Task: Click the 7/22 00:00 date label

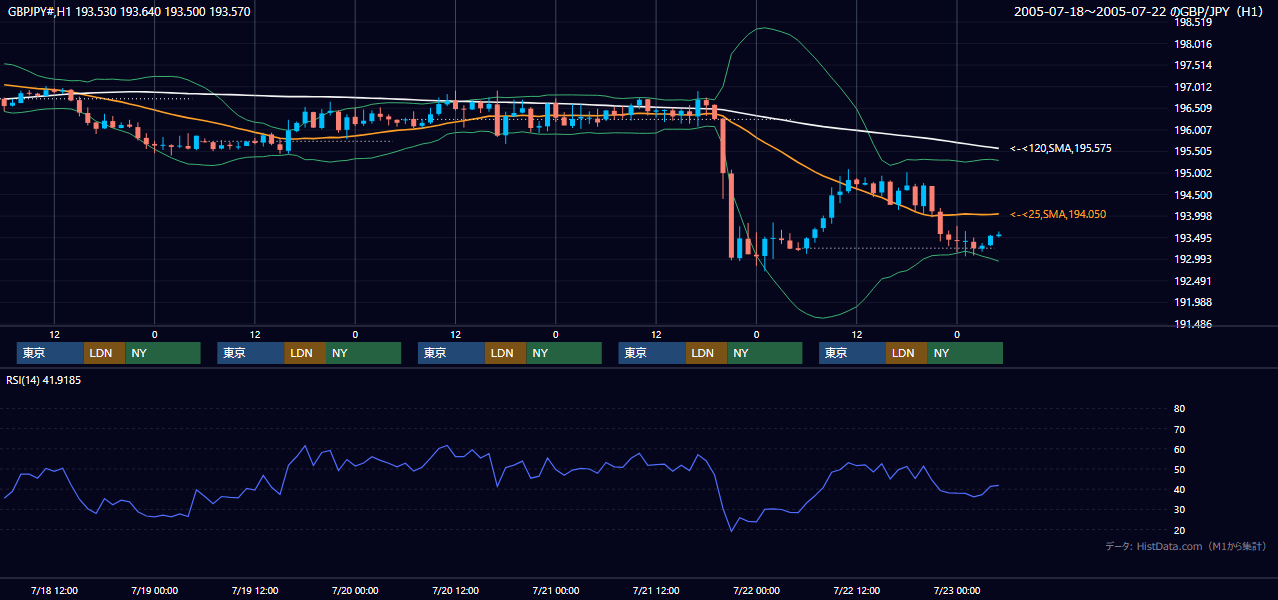Action: point(756,590)
